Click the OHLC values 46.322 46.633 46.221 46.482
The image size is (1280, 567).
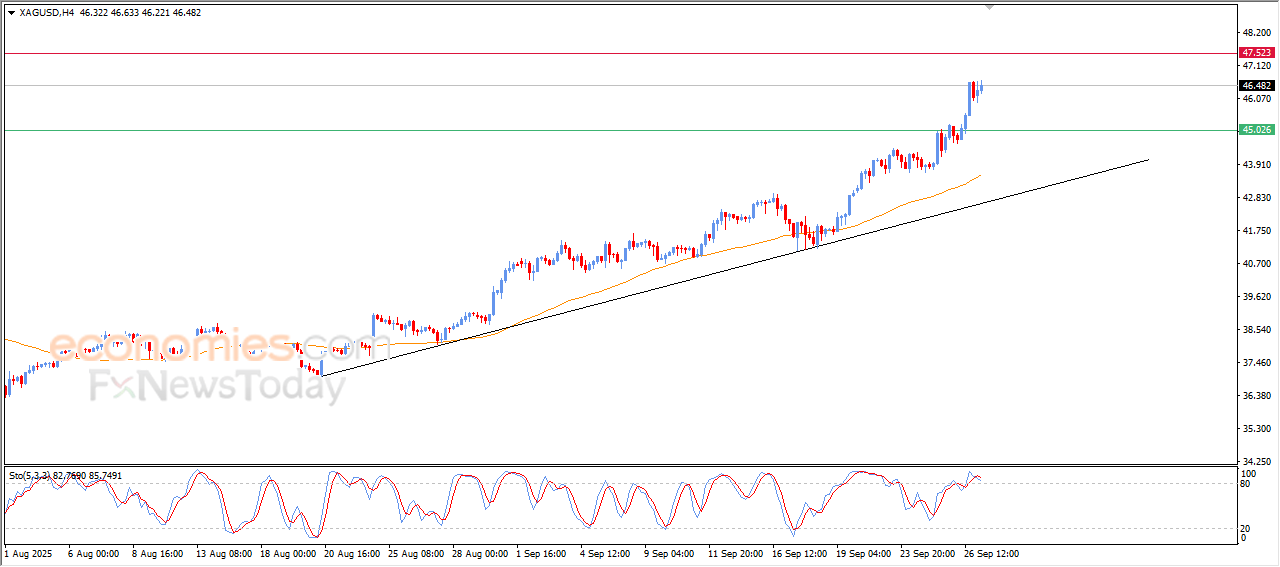pyautogui.click(x=140, y=13)
